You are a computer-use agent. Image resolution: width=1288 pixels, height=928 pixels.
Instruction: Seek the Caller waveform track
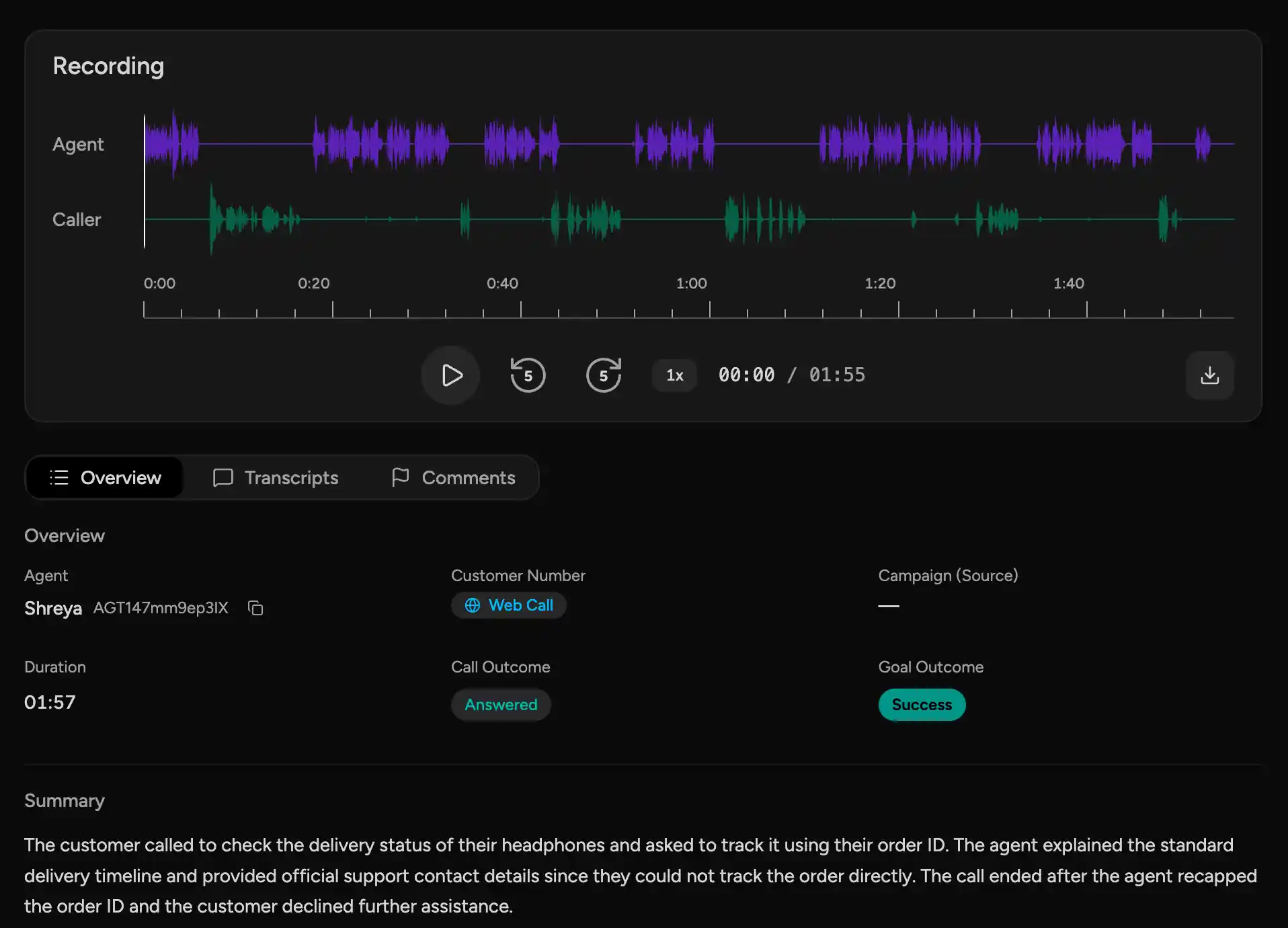pyautogui.click(x=689, y=219)
